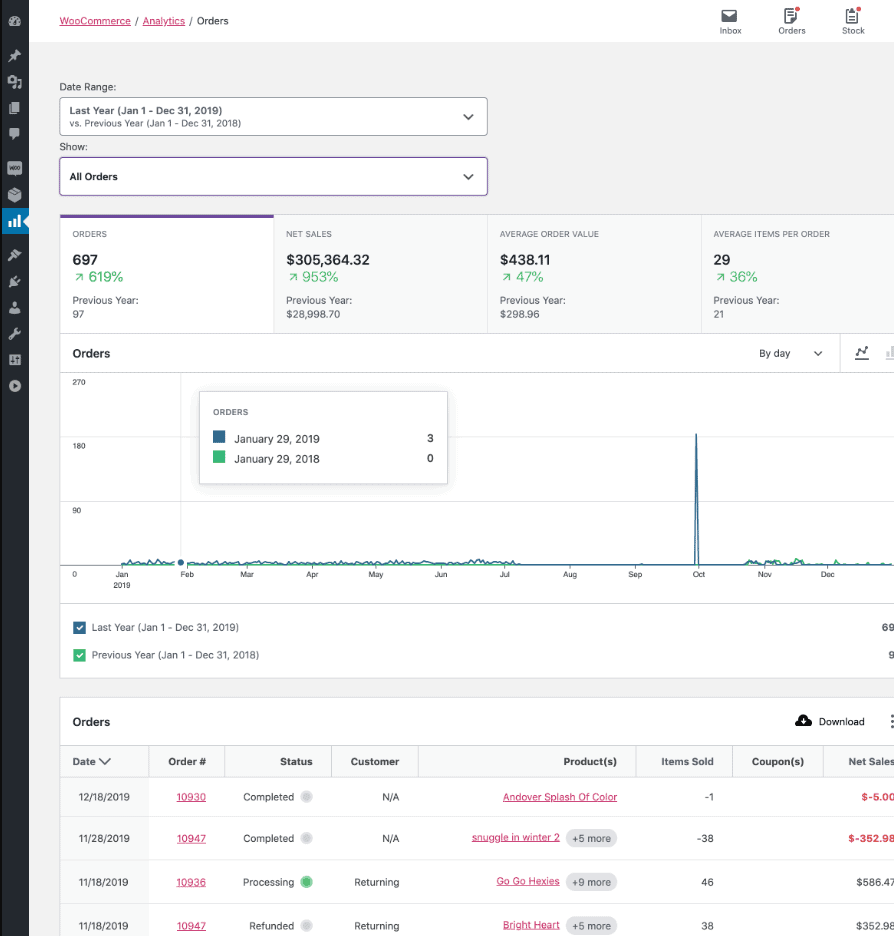Viewport: 894px width, 936px height.
Task: Open the WordPress Dashboard sidebar icon
Action: 14,21
